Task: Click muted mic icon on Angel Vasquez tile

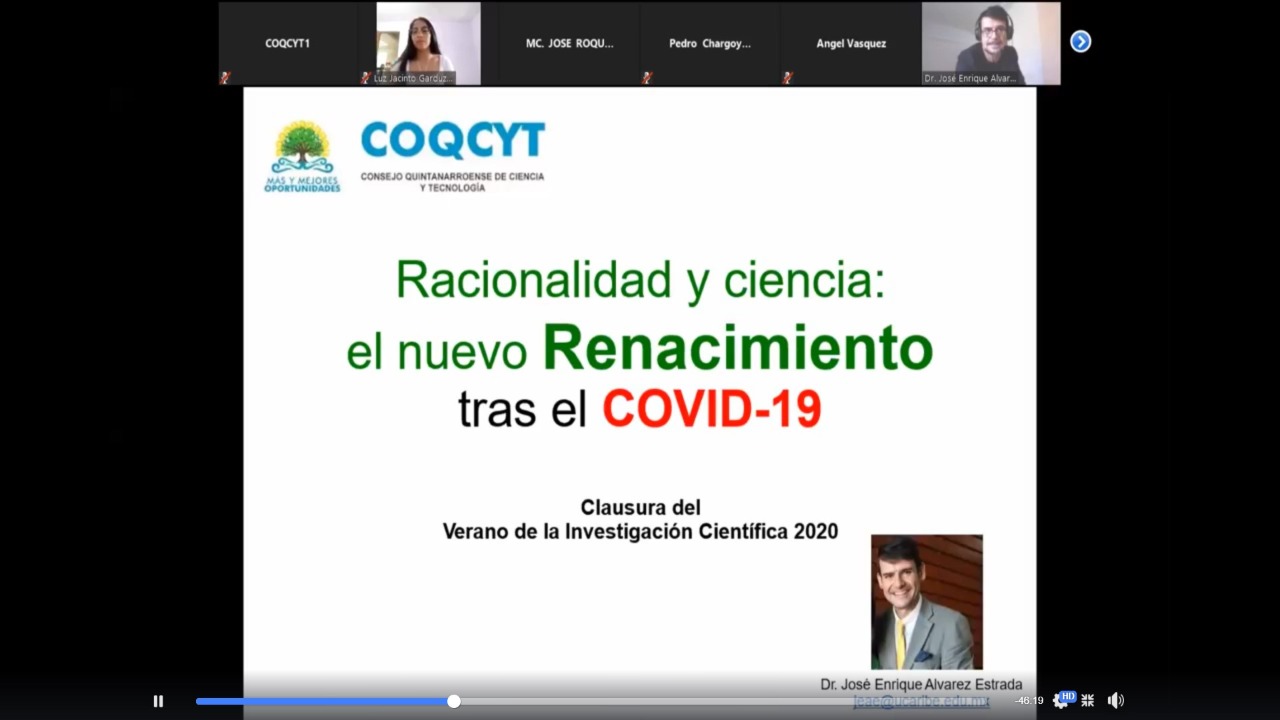Action: [787, 78]
